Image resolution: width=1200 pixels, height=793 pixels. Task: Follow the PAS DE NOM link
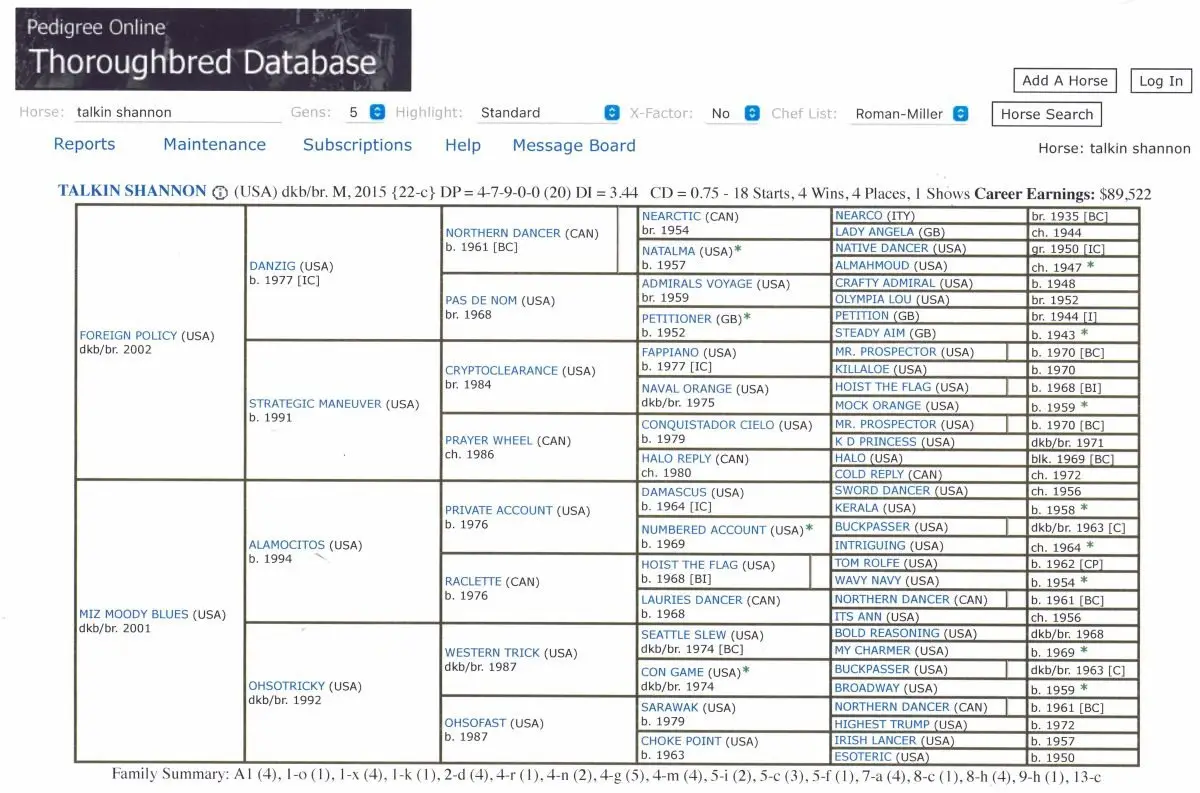coord(482,301)
